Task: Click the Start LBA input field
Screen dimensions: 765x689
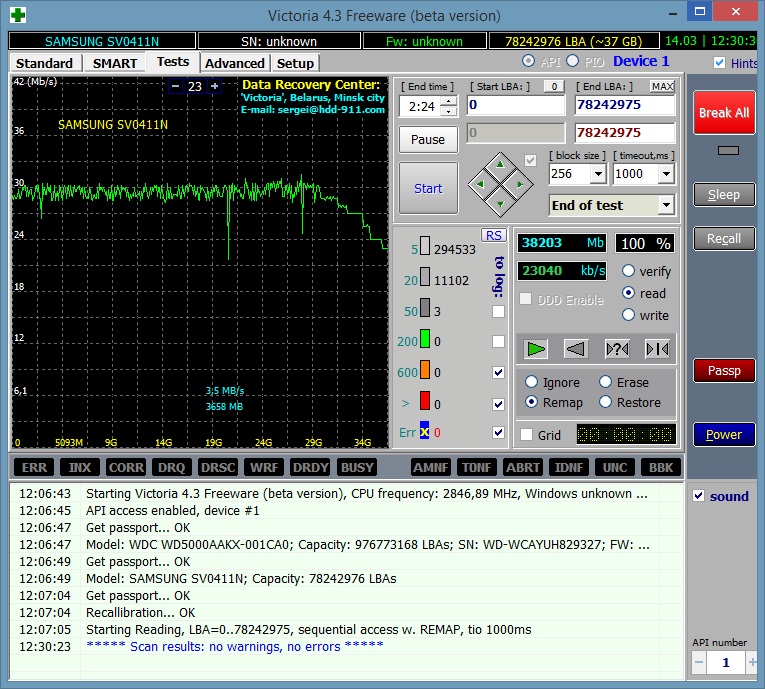Action: click(516, 105)
